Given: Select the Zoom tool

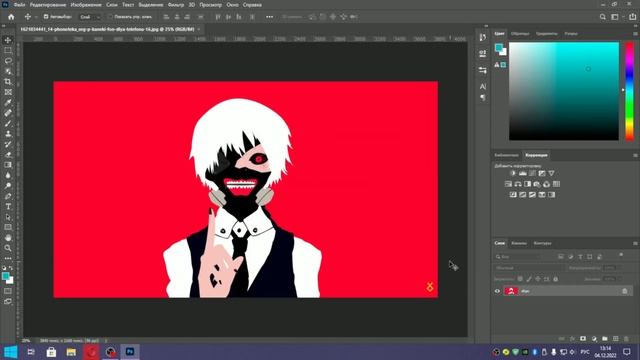Looking at the screenshot, I should (x=8, y=248).
